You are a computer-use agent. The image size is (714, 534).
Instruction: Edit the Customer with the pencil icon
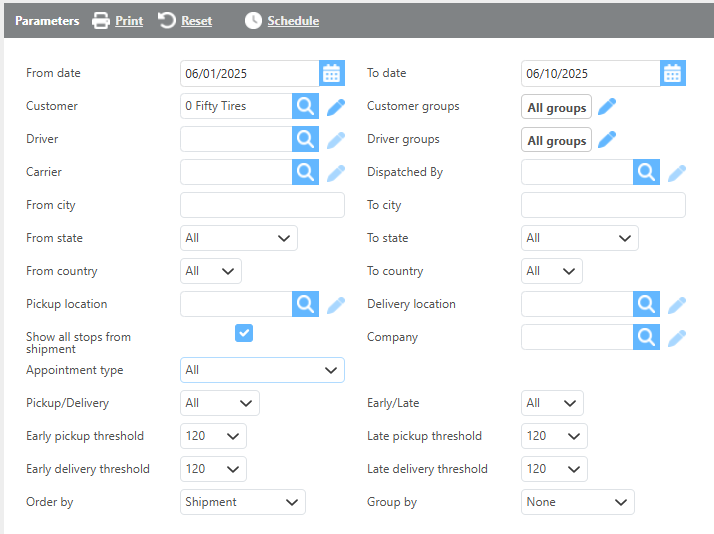click(x=336, y=106)
